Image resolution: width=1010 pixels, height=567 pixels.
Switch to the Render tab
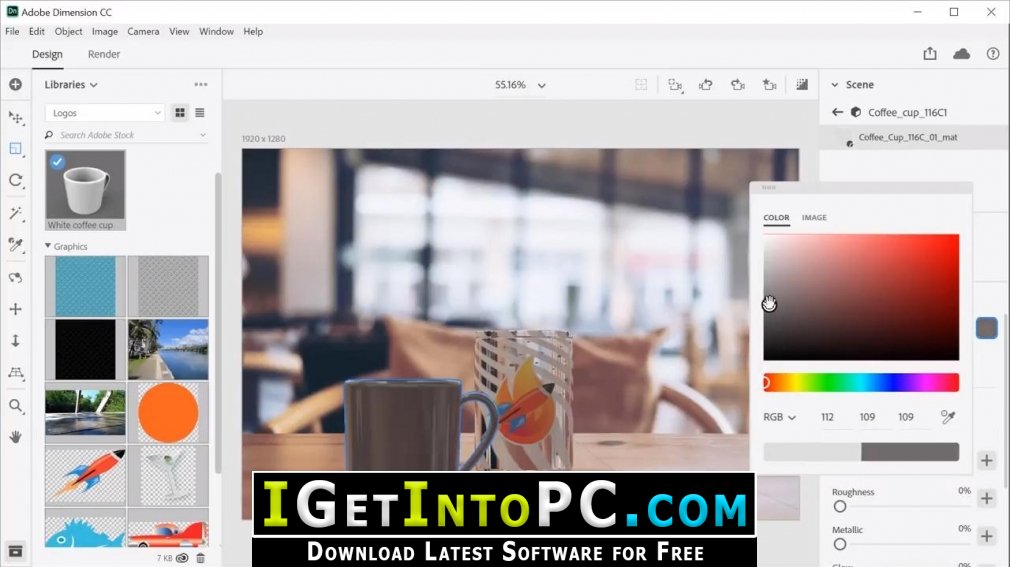pos(104,54)
